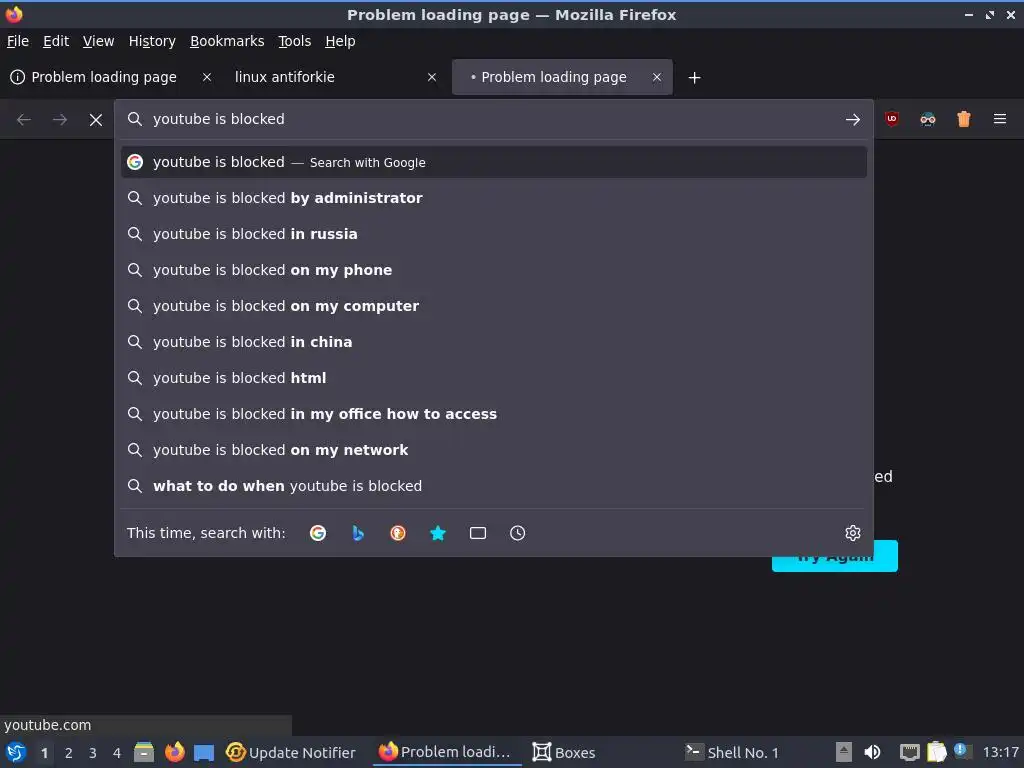Choose 'youtube is blocked in my office how to access'
Screen dimensions: 1024x768
click(x=494, y=413)
